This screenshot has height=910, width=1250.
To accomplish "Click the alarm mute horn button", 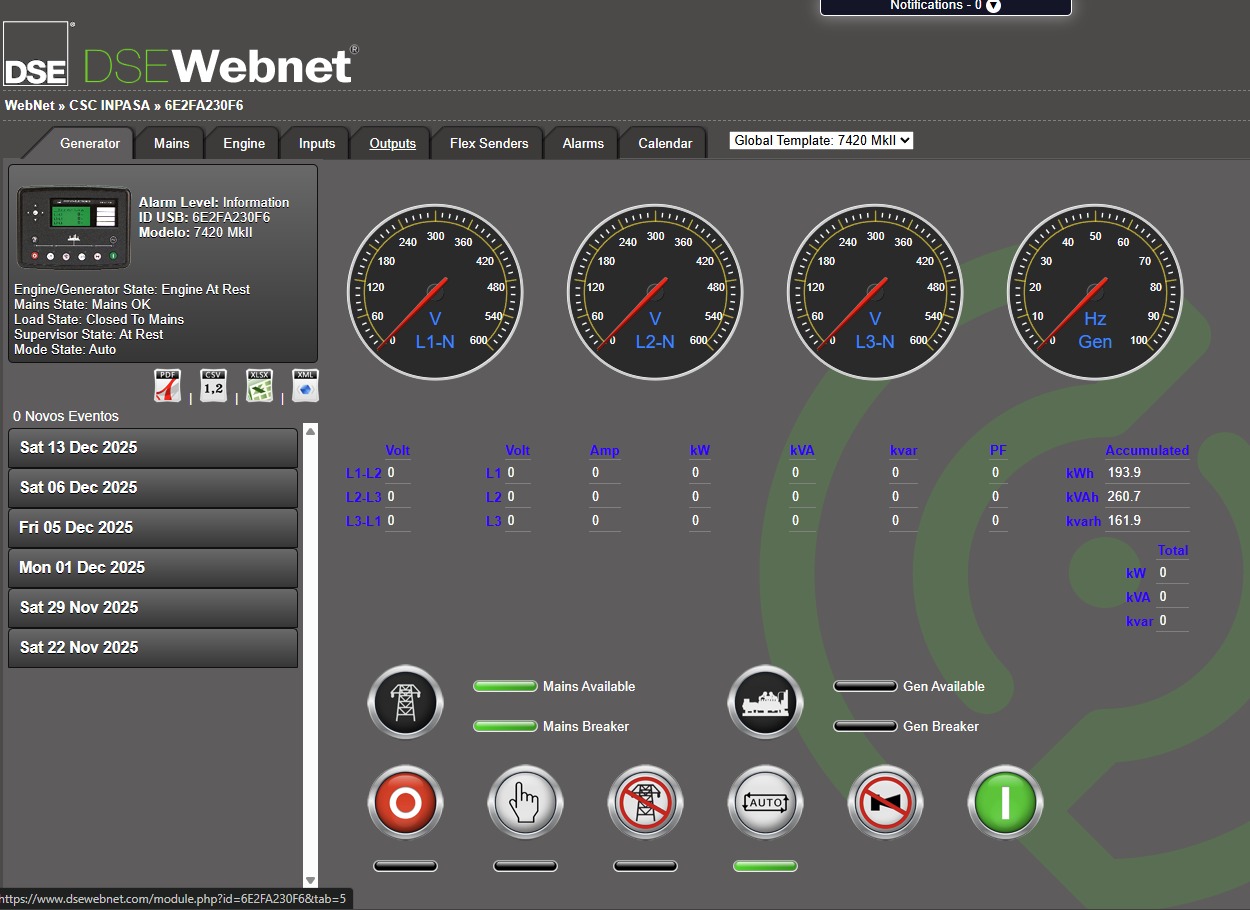I will pos(885,803).
